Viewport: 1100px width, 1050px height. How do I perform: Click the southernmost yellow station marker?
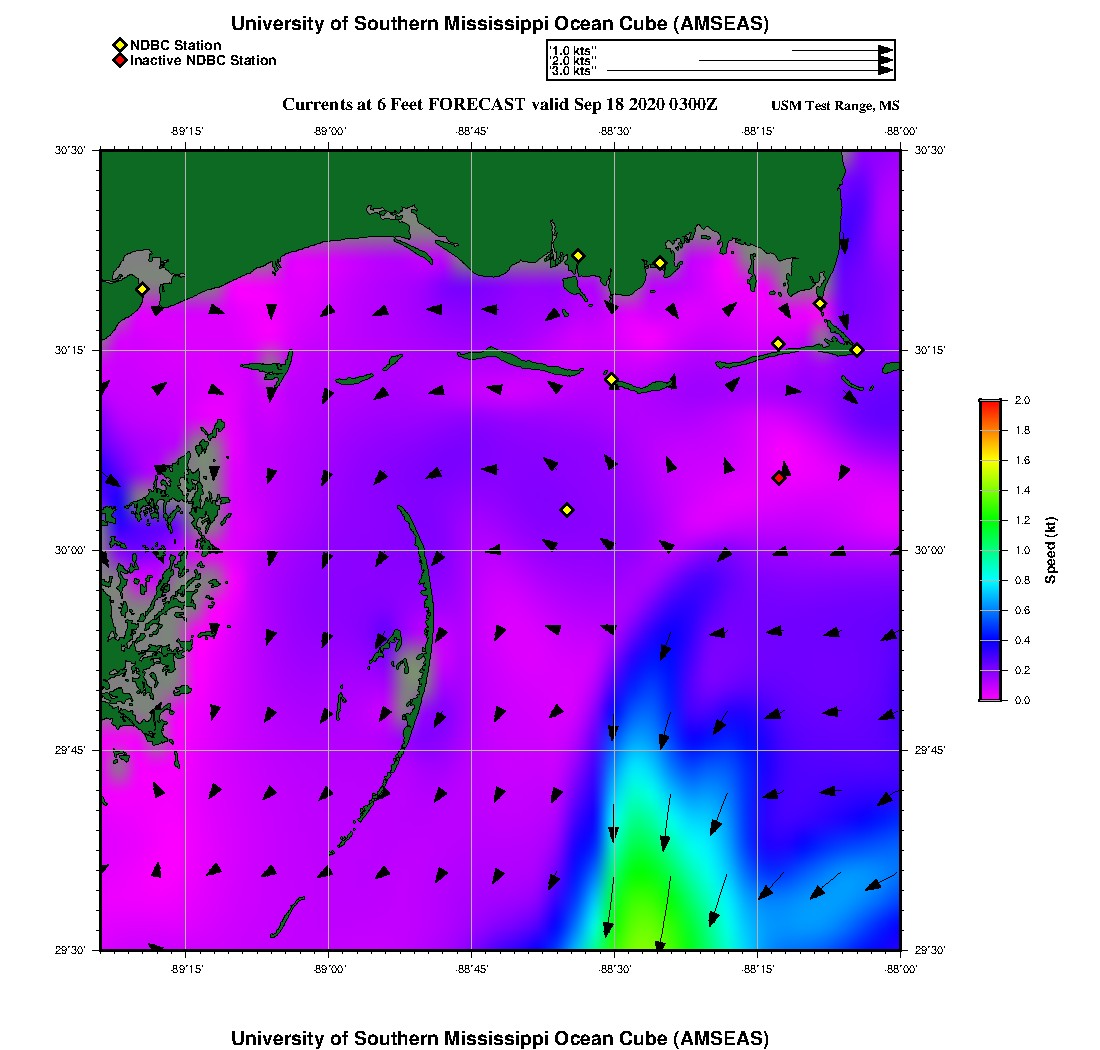point(567,510)
